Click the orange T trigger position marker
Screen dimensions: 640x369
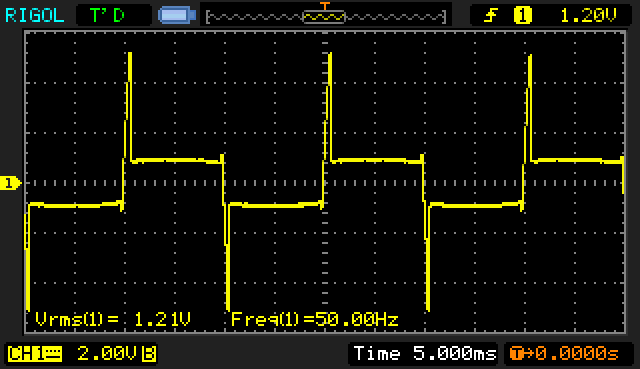pos(324,6)
